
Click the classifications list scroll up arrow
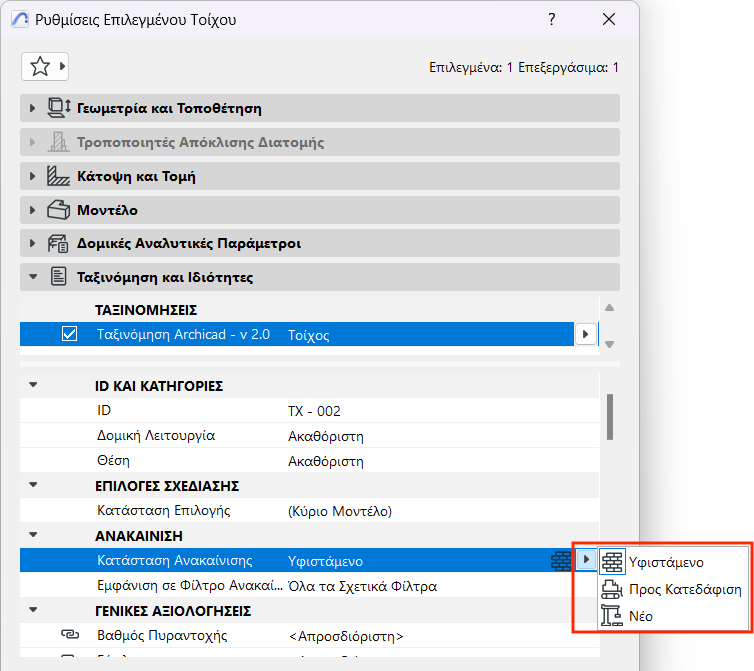coord(609,308)
